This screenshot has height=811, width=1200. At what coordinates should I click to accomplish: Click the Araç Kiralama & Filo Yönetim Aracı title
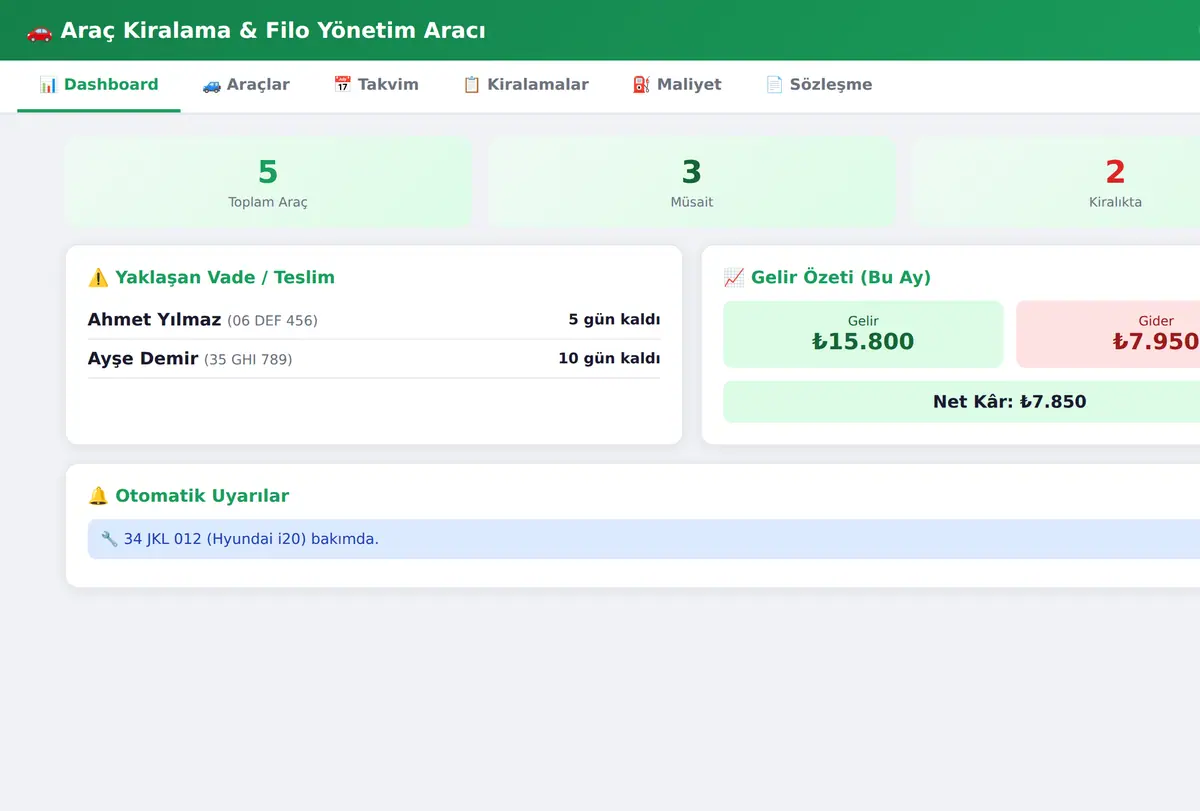pyautogui.click(x=273, y=31)
